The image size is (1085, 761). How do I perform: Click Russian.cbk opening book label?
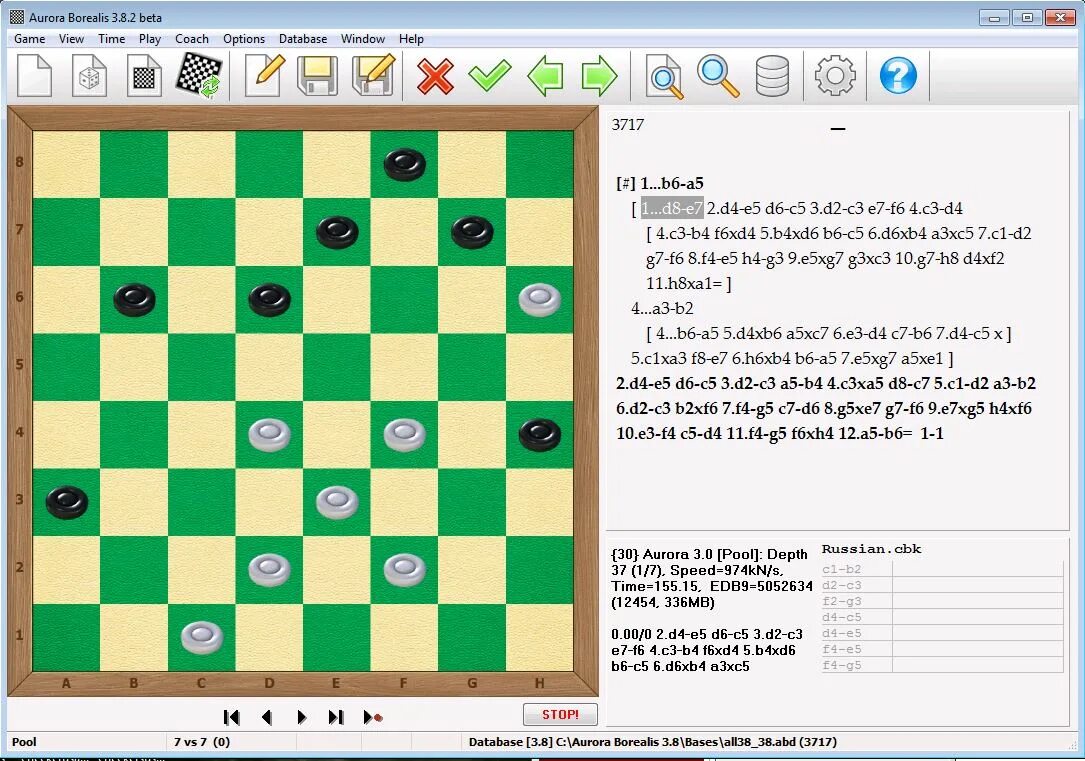(871, 549)
